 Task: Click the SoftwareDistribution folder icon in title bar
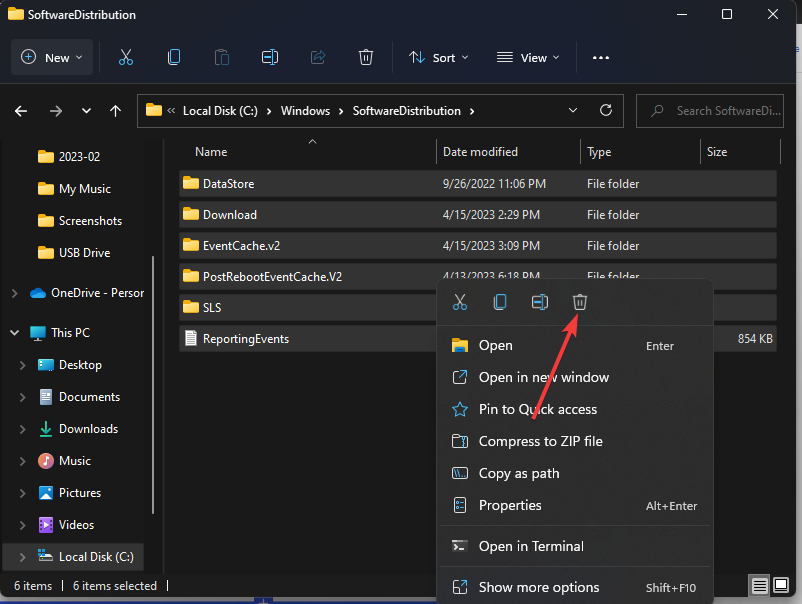15,14
